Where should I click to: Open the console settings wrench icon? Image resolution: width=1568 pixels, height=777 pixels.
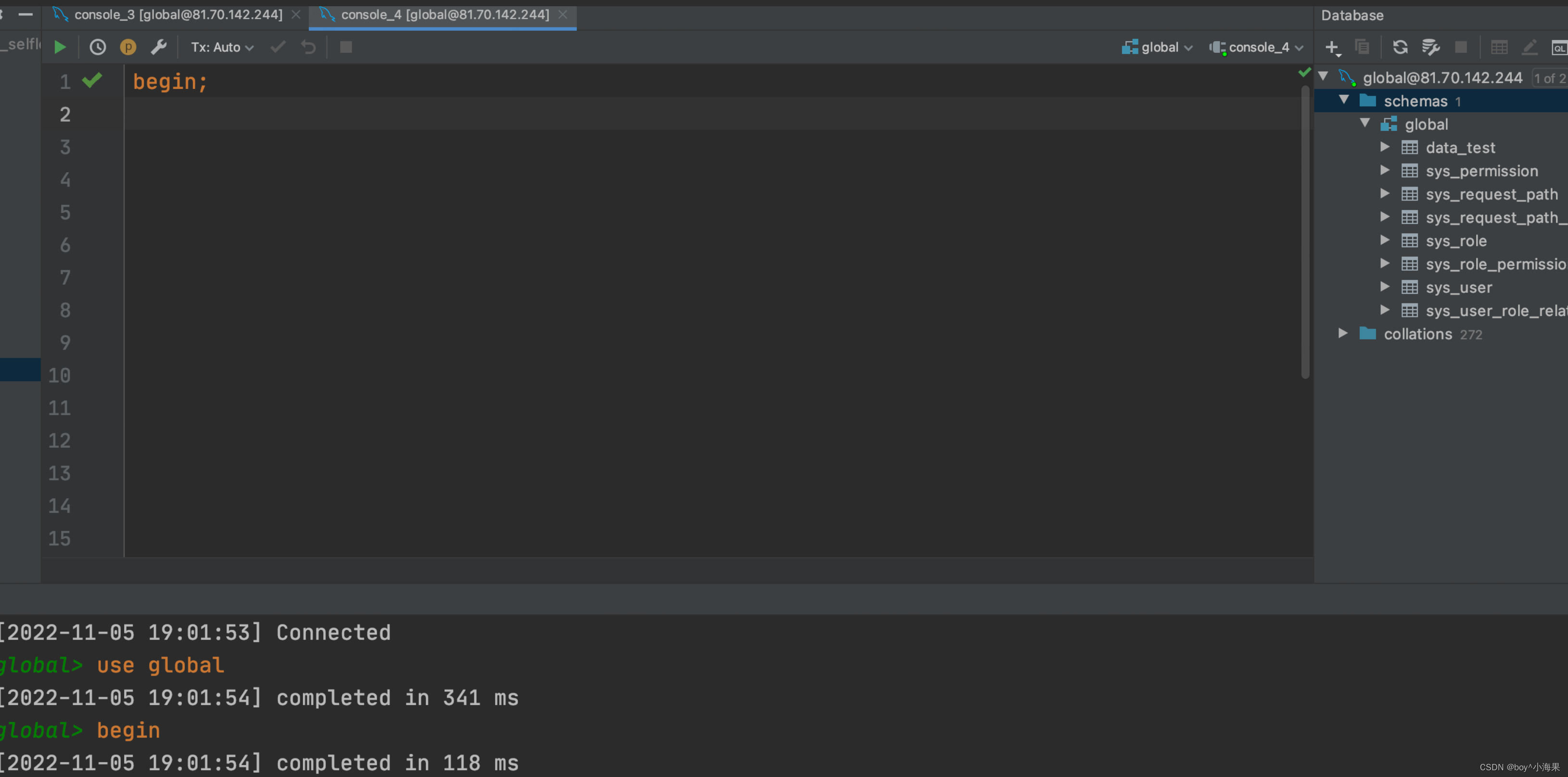[x=159, y=47]
